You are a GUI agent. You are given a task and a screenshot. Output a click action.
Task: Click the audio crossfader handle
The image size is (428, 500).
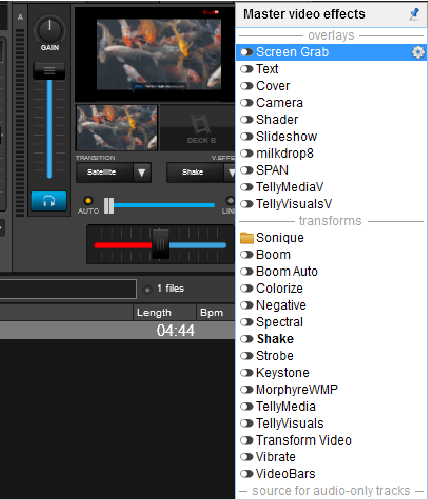click(x=160, y=244)
